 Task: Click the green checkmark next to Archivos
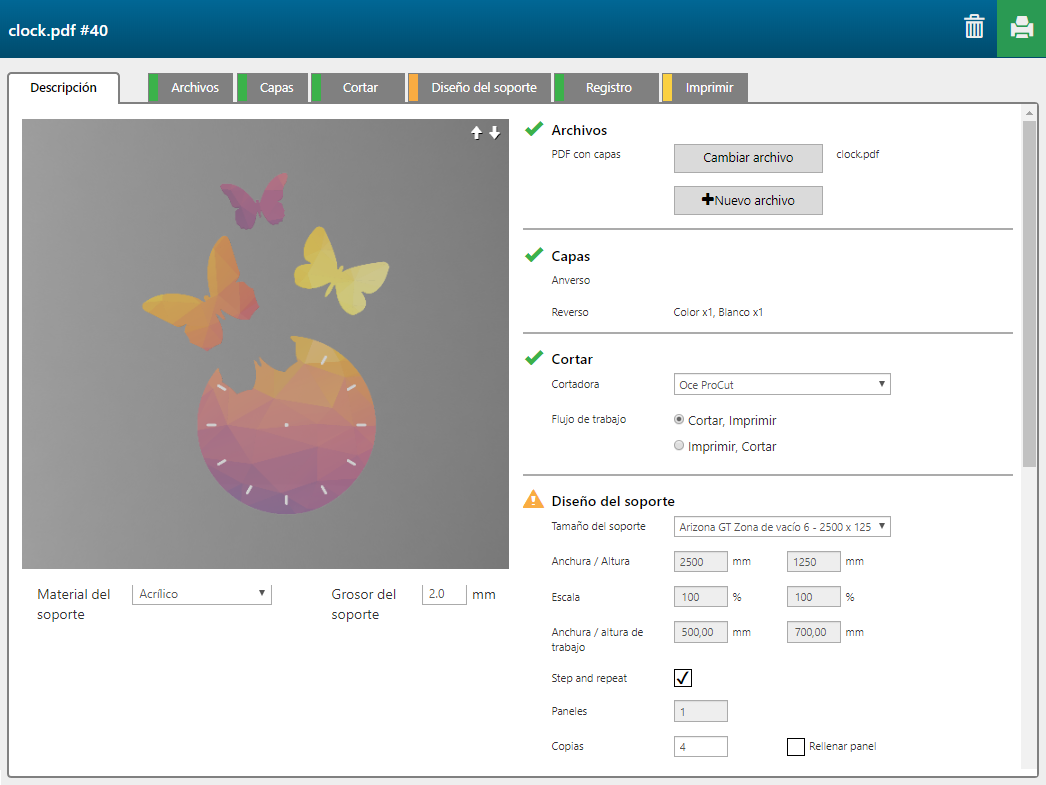534,130
